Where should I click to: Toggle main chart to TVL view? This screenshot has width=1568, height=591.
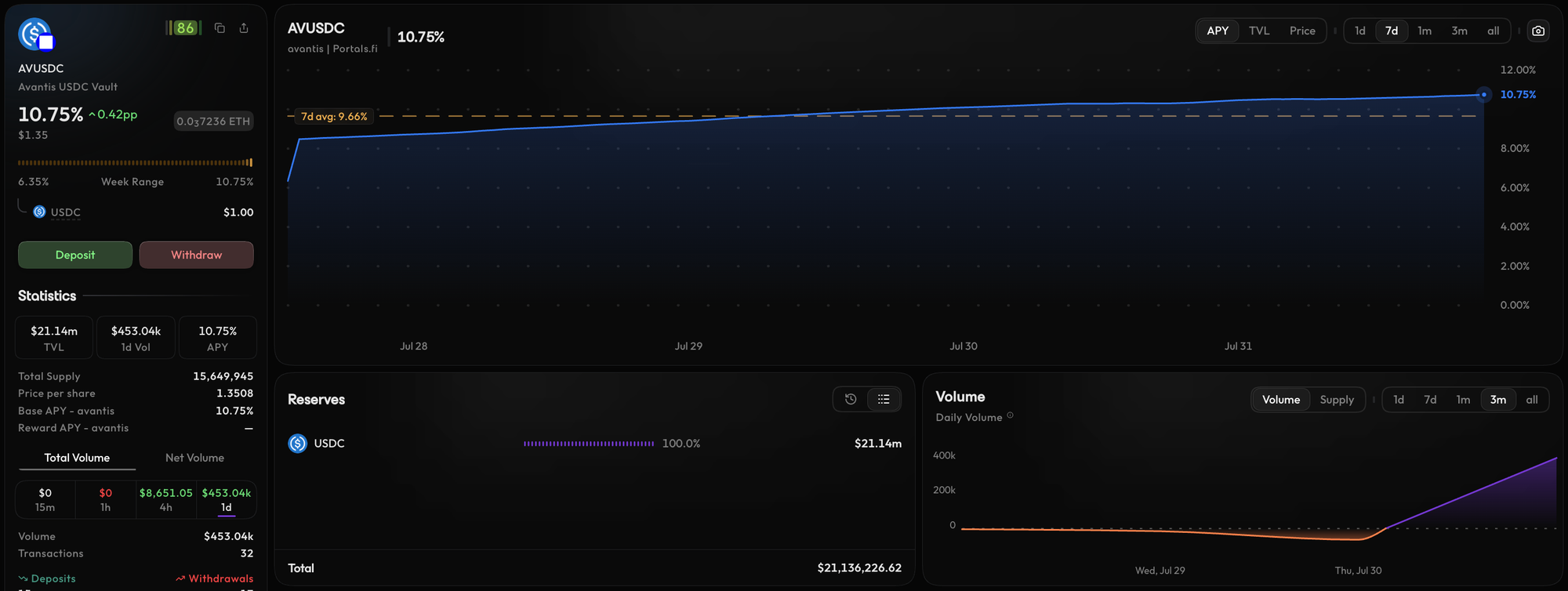pos(1259,31)
